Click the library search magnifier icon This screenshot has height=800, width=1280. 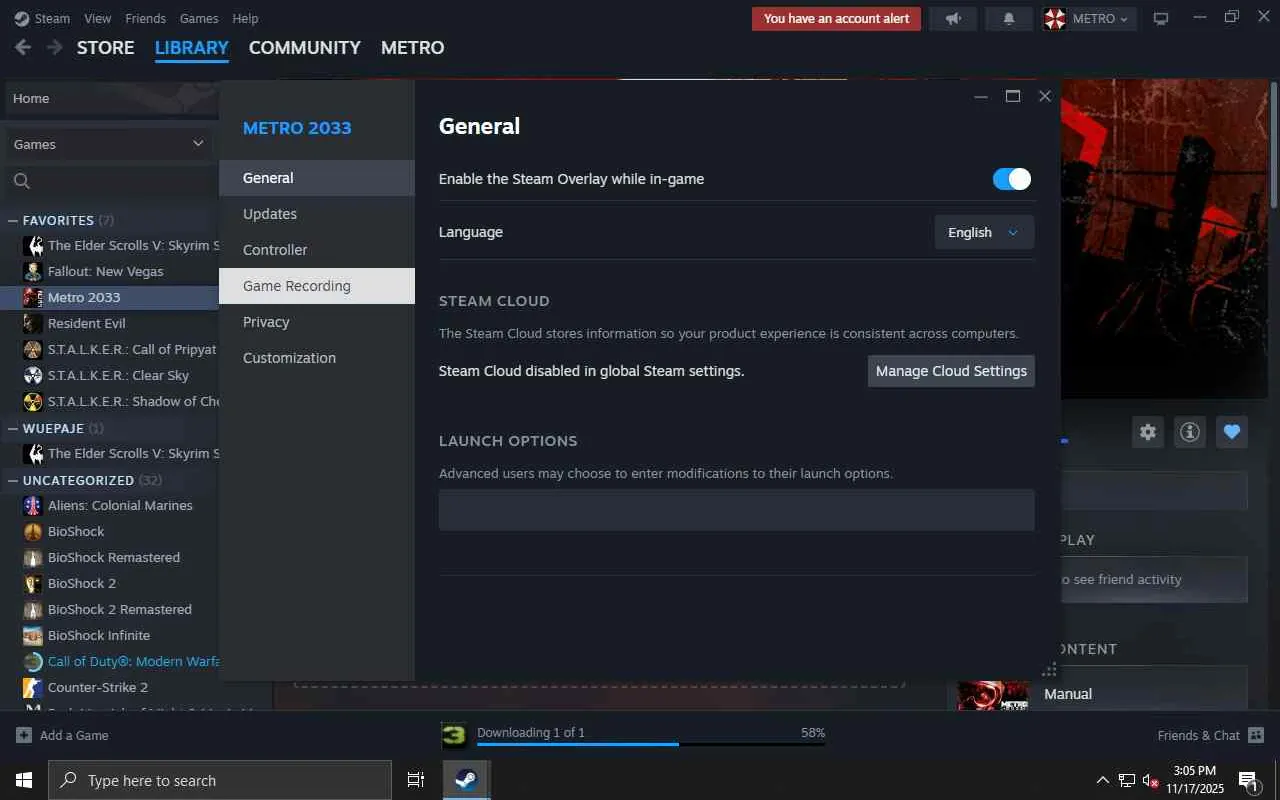tap(22, 181)
